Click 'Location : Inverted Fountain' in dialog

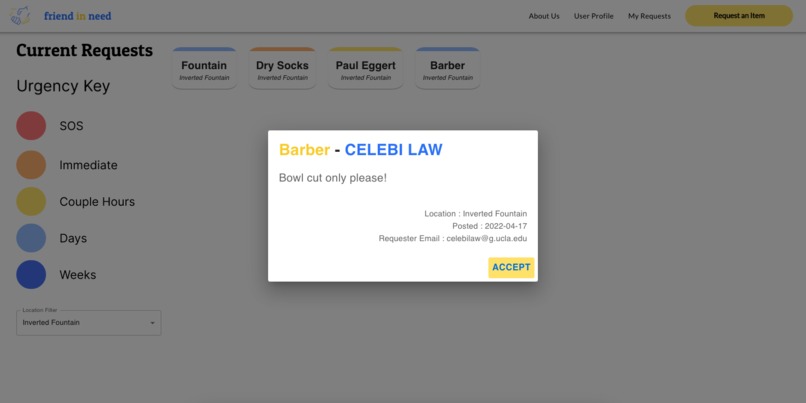point(475,214)
